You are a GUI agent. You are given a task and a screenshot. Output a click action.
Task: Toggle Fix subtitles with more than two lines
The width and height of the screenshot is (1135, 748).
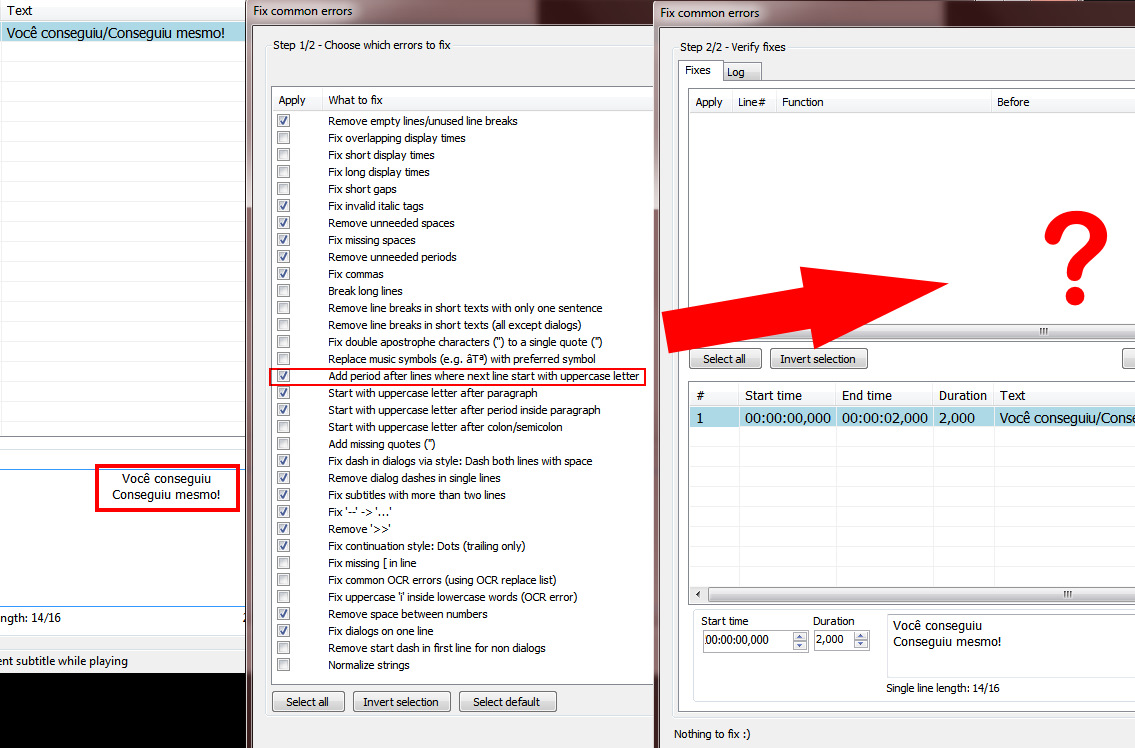[284, 495]
